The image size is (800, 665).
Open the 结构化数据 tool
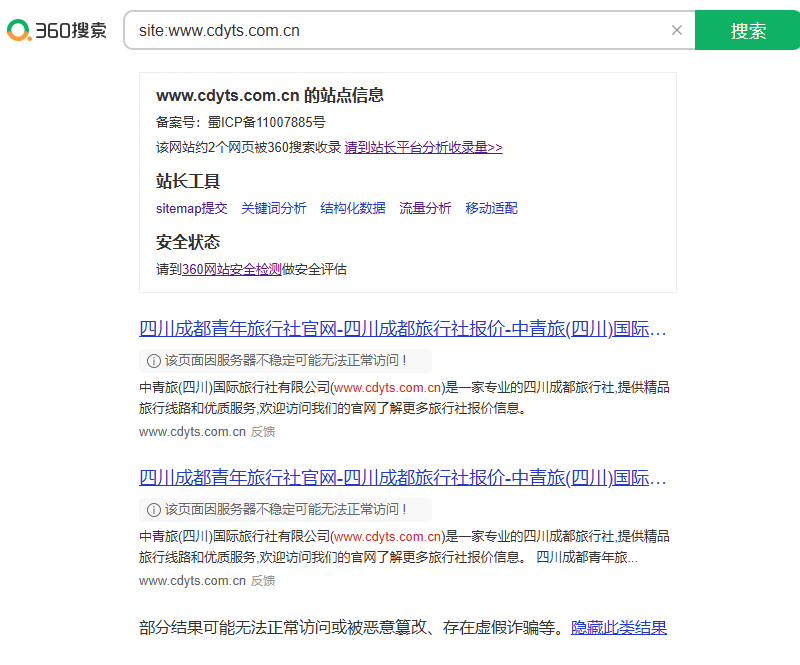(x=352, y=209)
